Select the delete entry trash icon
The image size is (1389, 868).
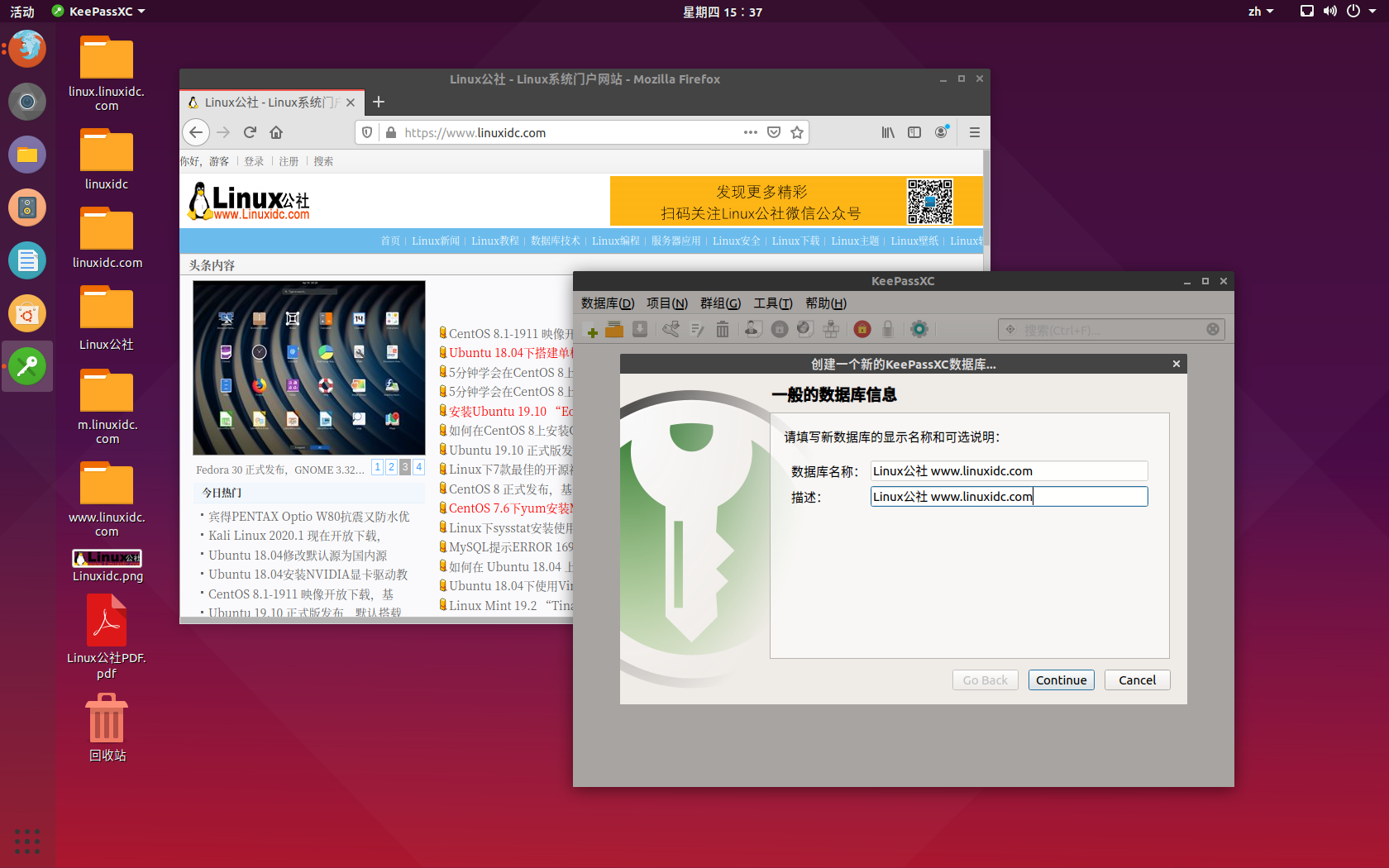point(722,329)
